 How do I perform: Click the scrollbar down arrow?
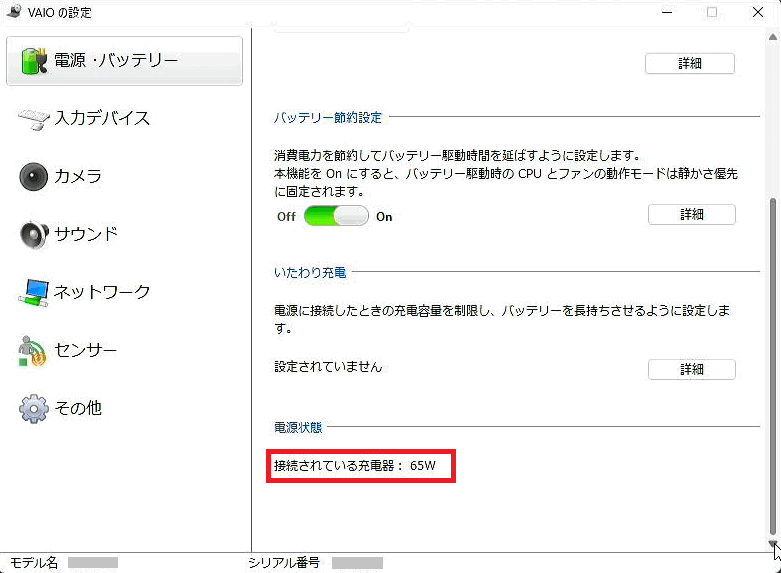pos(773,544)
